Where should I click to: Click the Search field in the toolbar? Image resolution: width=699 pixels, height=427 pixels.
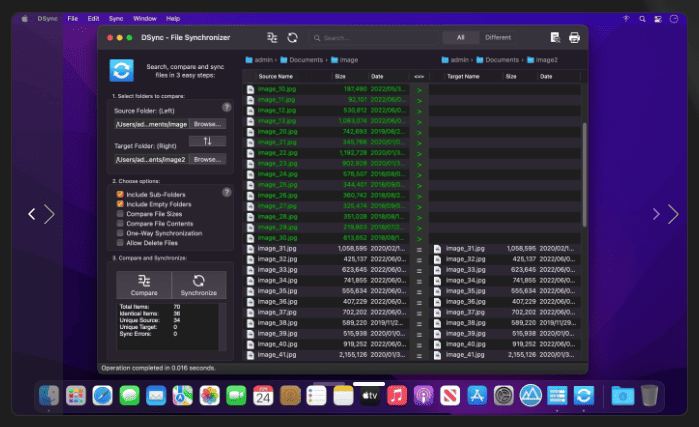click(373, 38)
